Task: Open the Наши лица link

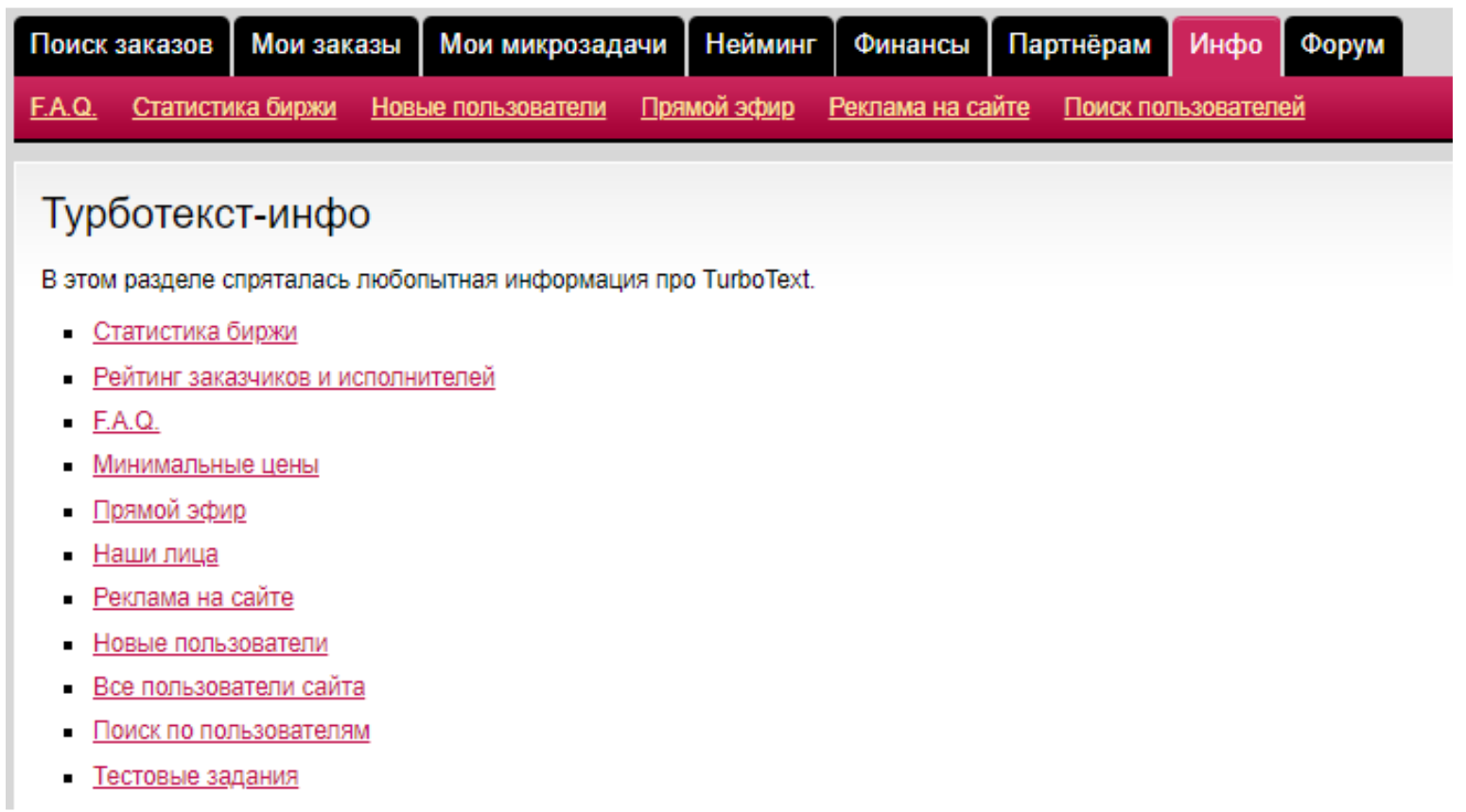Action: [x=155, y=554]
